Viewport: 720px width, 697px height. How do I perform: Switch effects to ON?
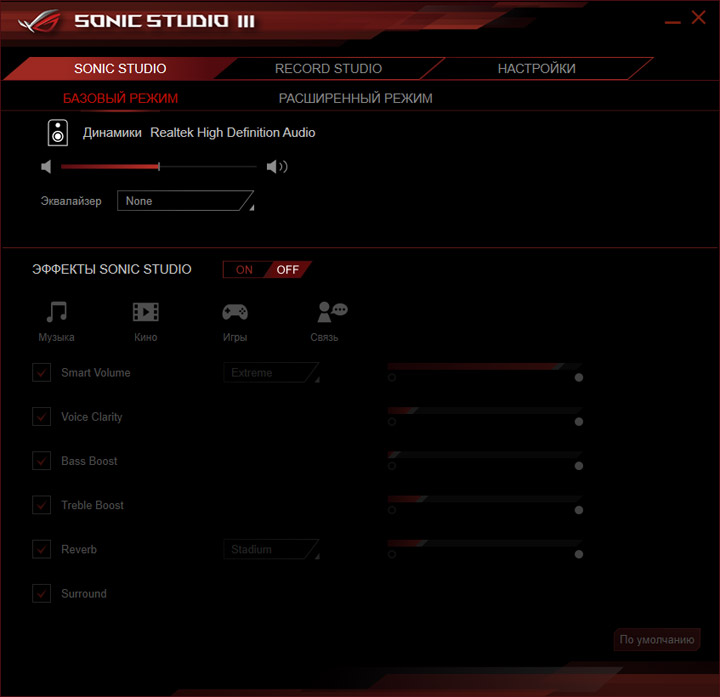tap(244, 270)
